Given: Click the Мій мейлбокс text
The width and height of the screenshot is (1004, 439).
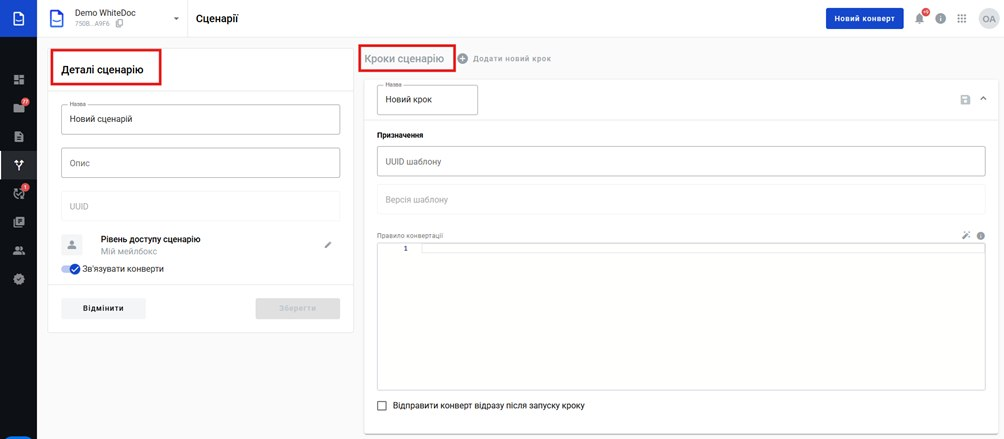Looking at the screenshot, I should click(x=129, y=251).
